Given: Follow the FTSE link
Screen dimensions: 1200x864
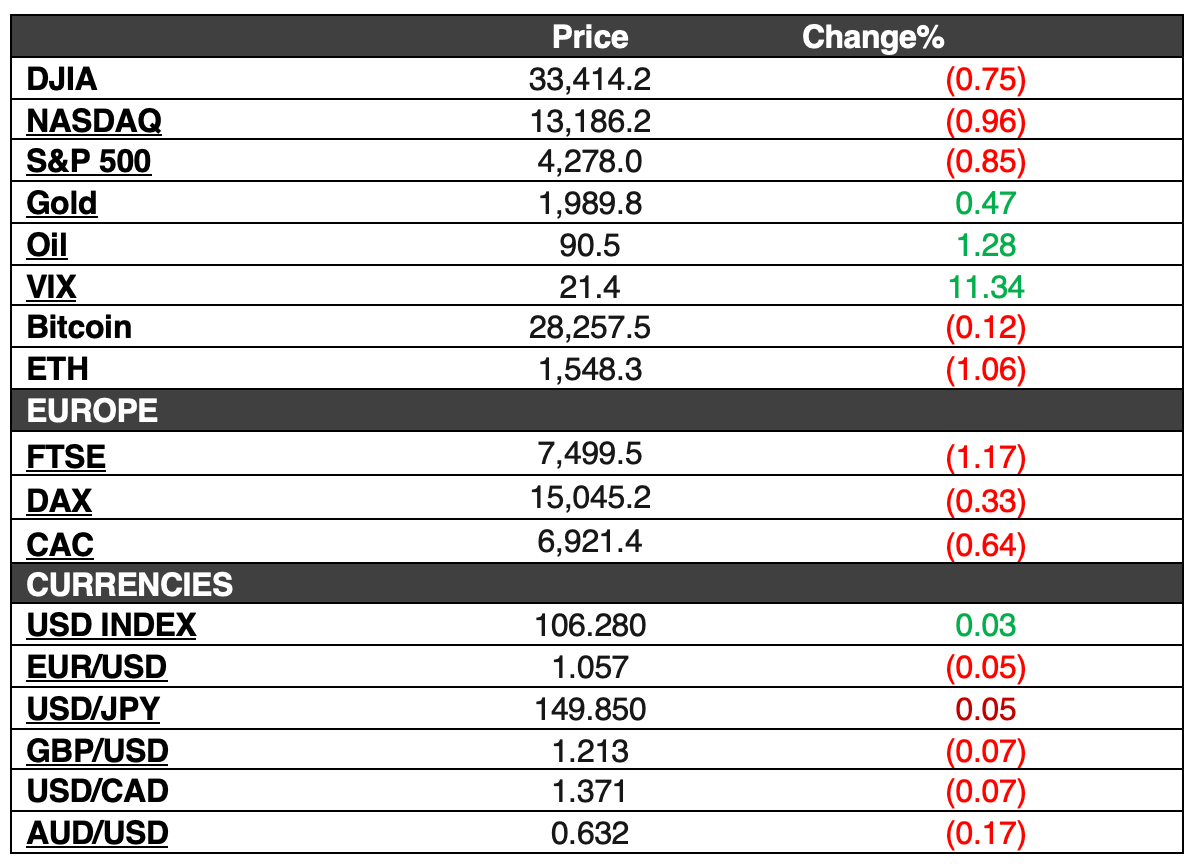Looking at the screenshot, I should coord(66,457).
